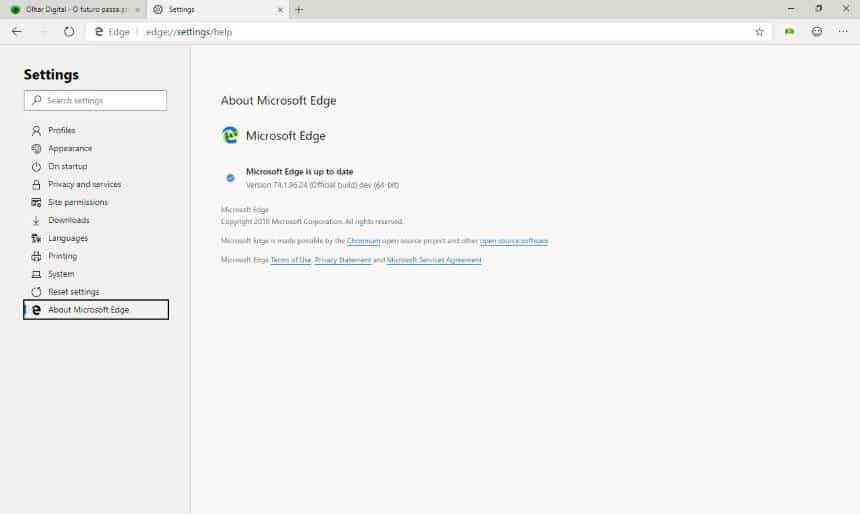Open the open source software link
860x514 pixels.
(514, 241)
